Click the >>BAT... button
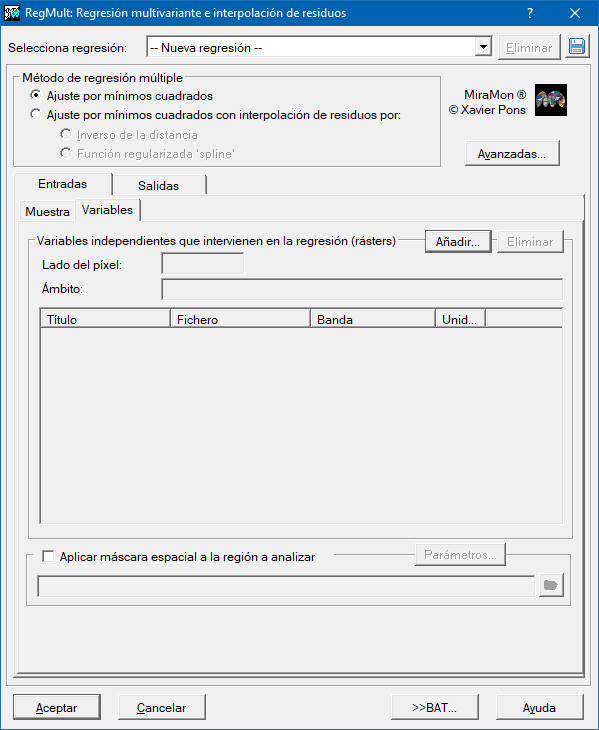Viewport: 599px width, 730px height. (435, 708)
